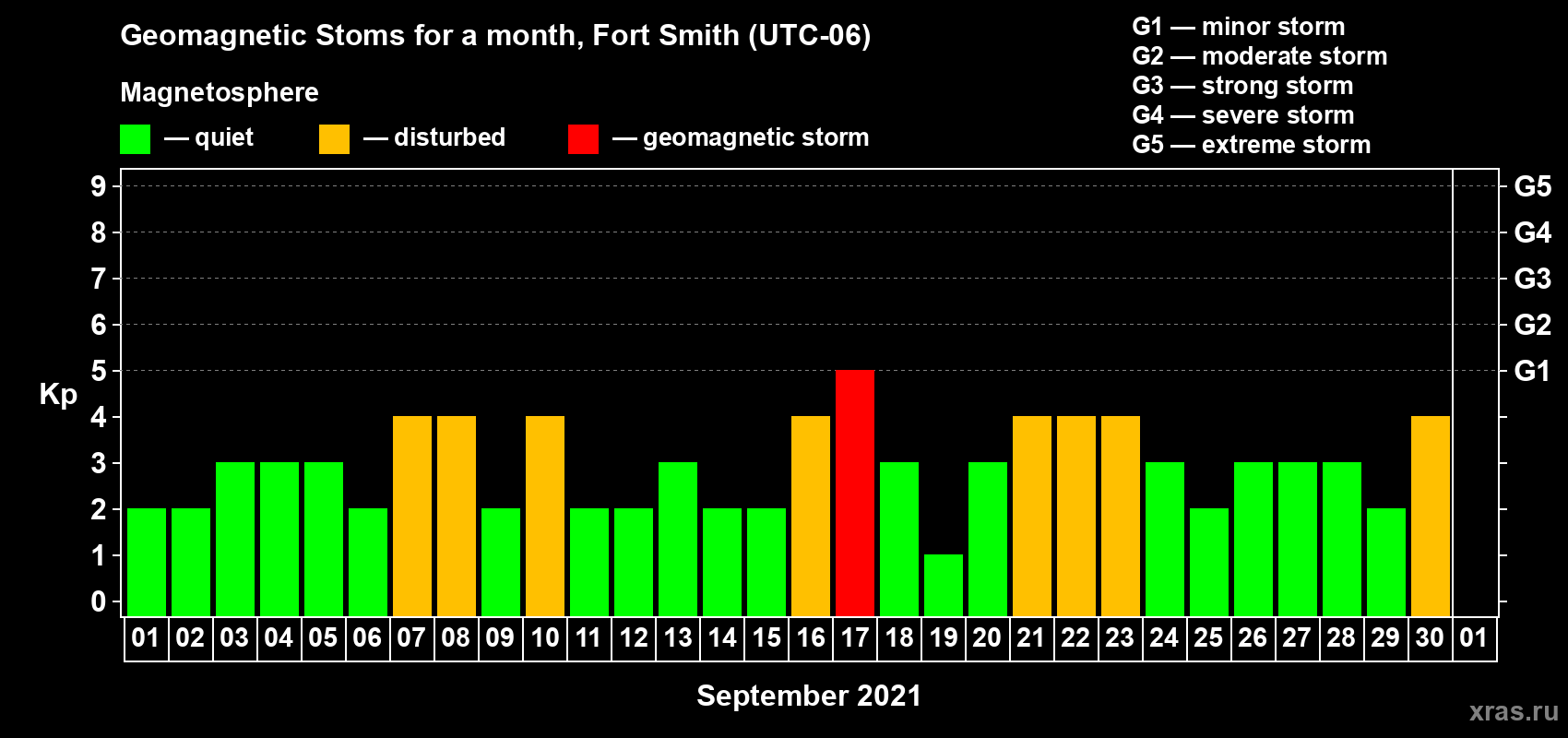Click date label 10 on the axis
Viewport: 1568px width, 738px height.
click(x=545, y=638)
